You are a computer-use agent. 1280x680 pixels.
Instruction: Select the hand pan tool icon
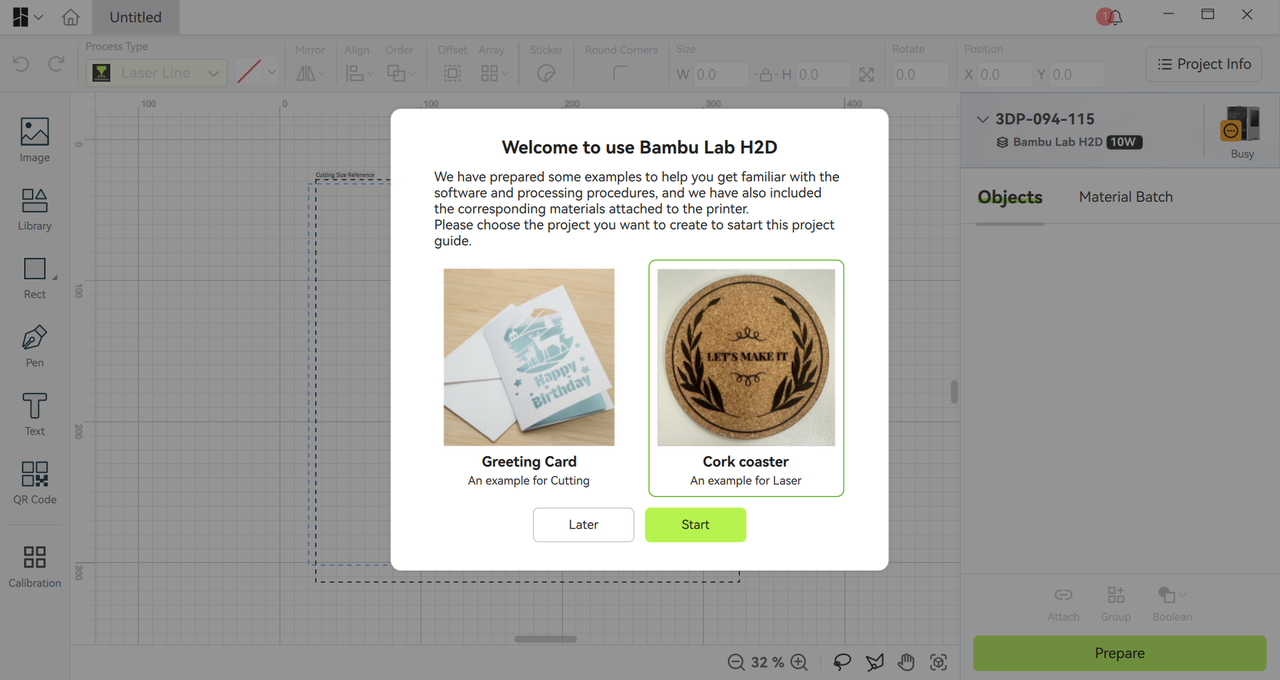[906, 662]
